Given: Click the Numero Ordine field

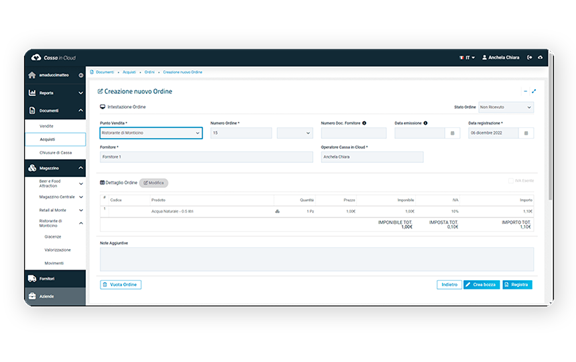Looking at the screenshot, I should click(x=241, y=133).
